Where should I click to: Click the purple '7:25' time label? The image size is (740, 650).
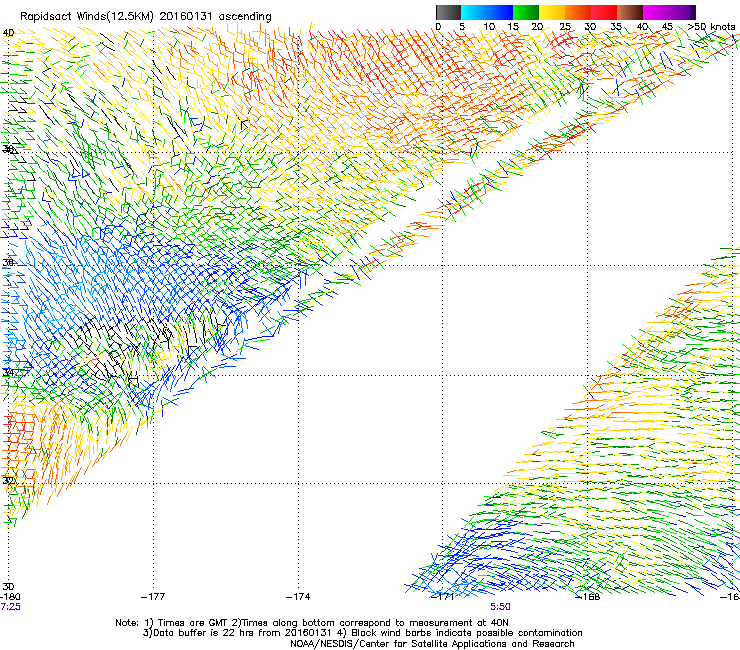(10, 607)
